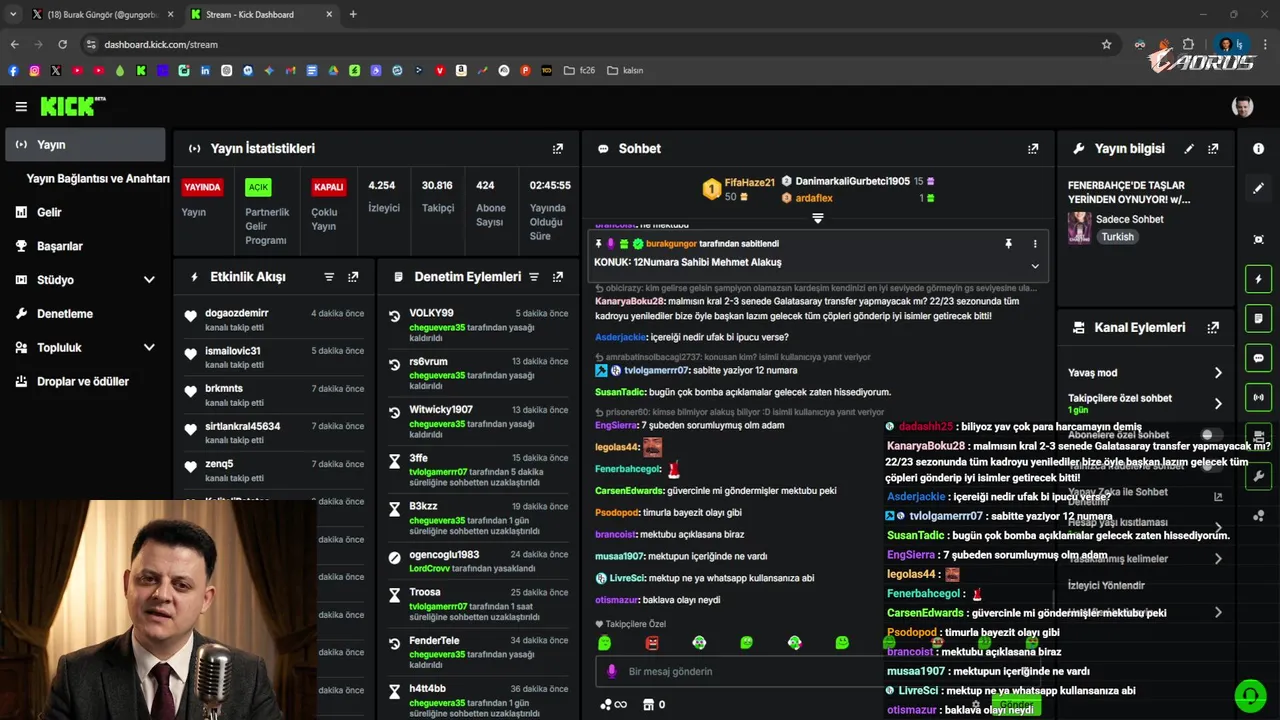
Task: Open filter options in Denetim Eylemleri
Action: tap(534, 277)
